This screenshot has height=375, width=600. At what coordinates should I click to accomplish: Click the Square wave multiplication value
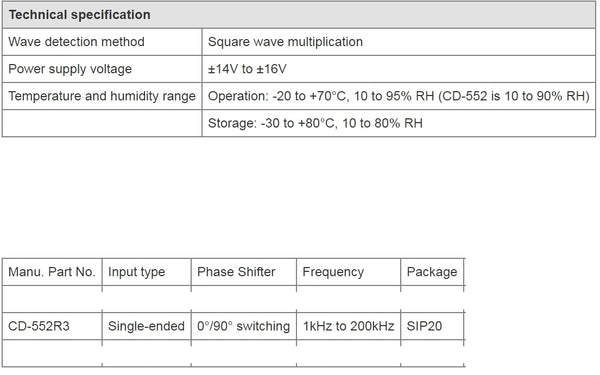coord(285,41)
